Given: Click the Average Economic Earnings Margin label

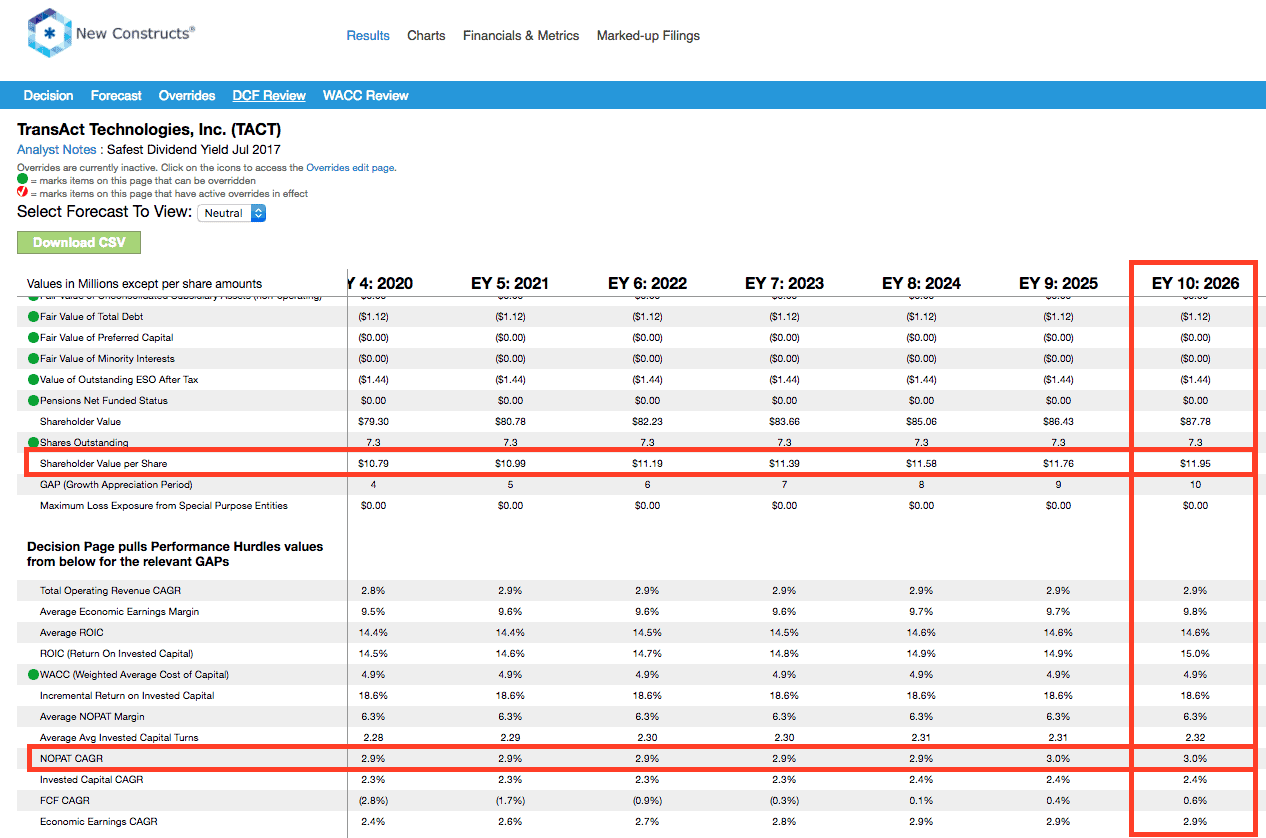Looking at the screenshot, I should click(x=119, y=612).
